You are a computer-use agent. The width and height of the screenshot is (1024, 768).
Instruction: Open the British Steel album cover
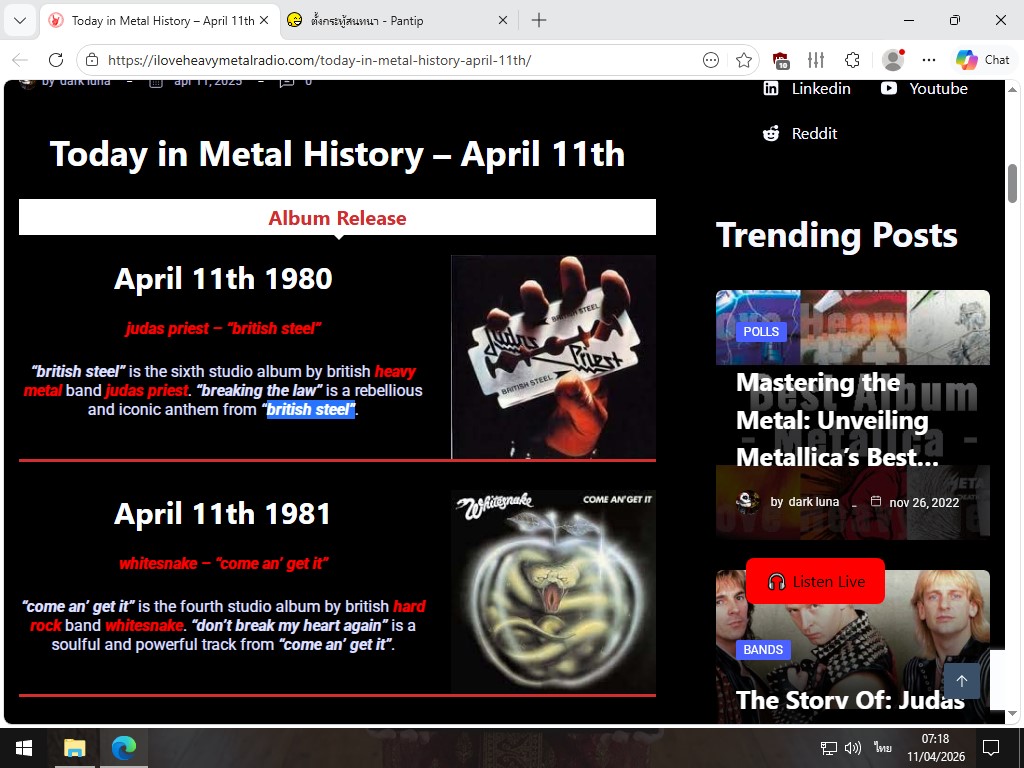pyautogui.click(x=553, y=357)
